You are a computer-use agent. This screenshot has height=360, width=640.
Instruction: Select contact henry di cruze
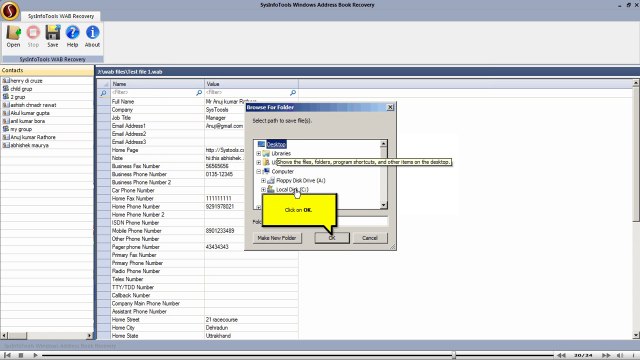(x=26, y=81)
